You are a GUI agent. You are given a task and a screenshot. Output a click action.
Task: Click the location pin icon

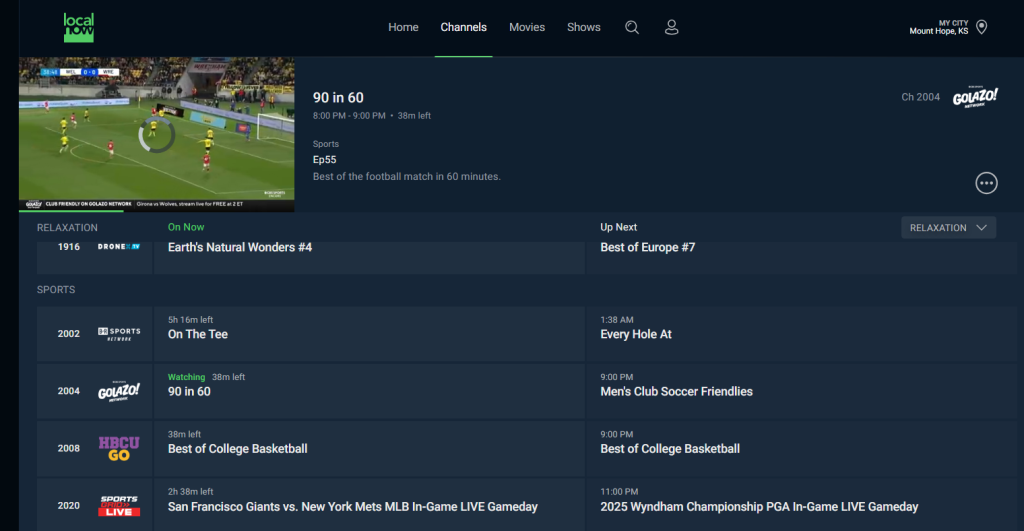pyautogui.click(x=981, y=27)
